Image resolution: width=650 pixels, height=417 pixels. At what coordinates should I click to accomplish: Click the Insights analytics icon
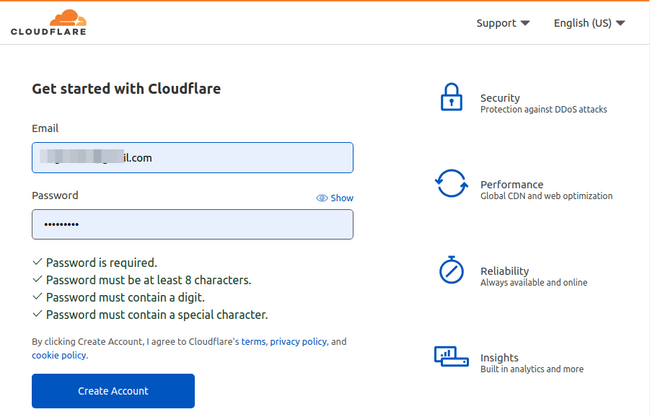point(451,356)
